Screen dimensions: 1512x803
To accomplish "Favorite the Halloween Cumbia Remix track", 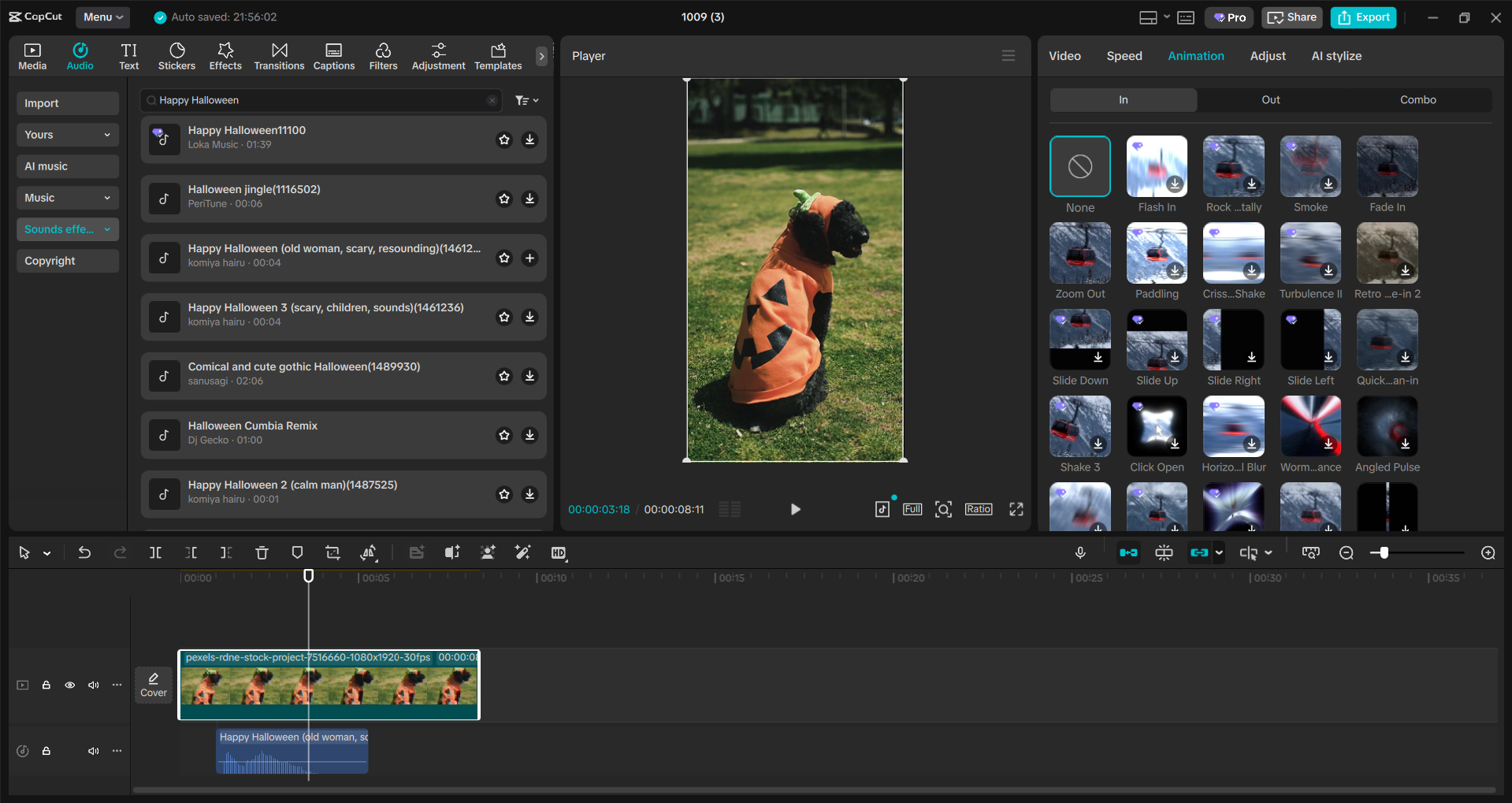I will (503, 435).
